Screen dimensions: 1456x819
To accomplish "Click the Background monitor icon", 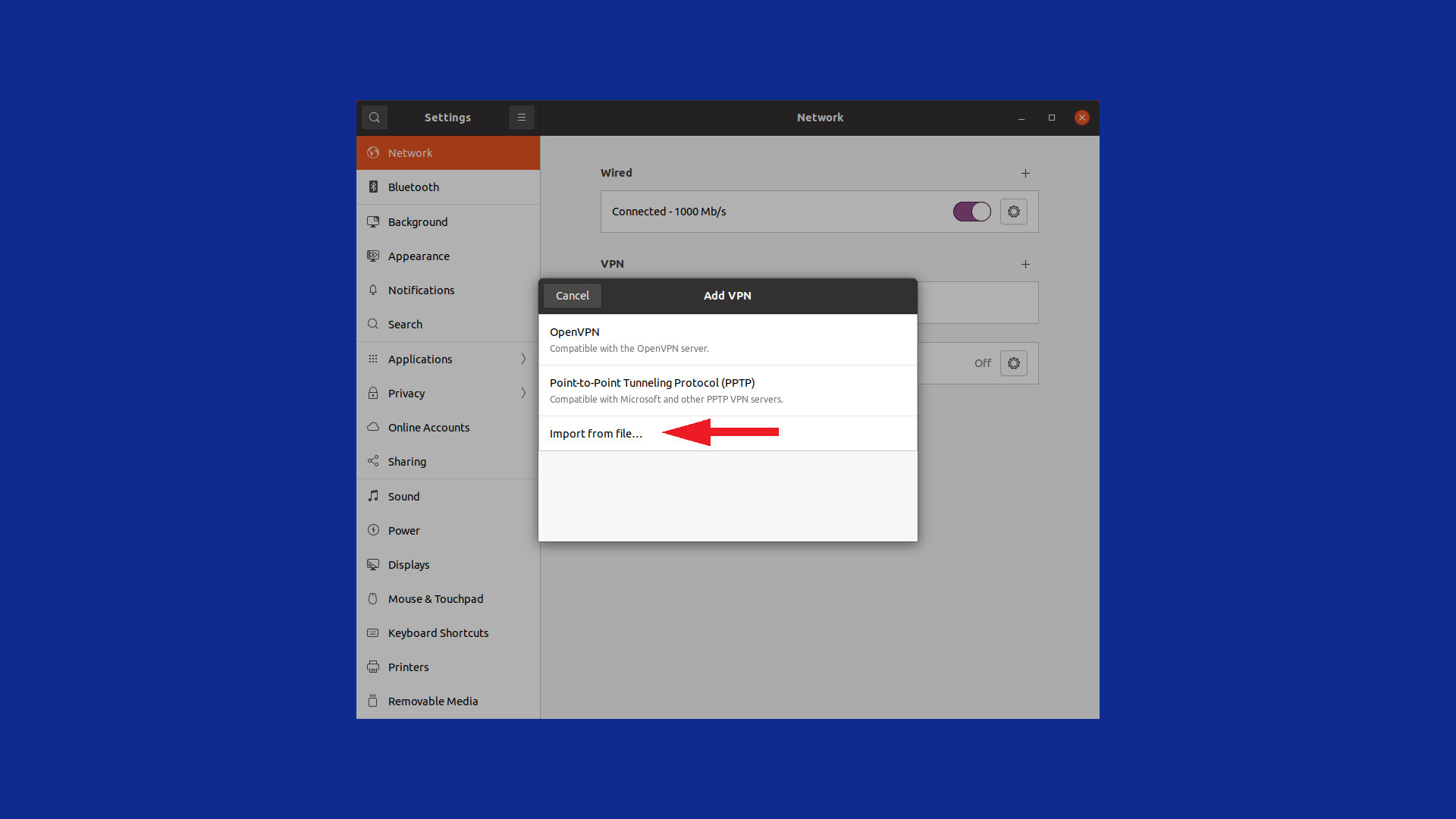I will pos(373,221).
